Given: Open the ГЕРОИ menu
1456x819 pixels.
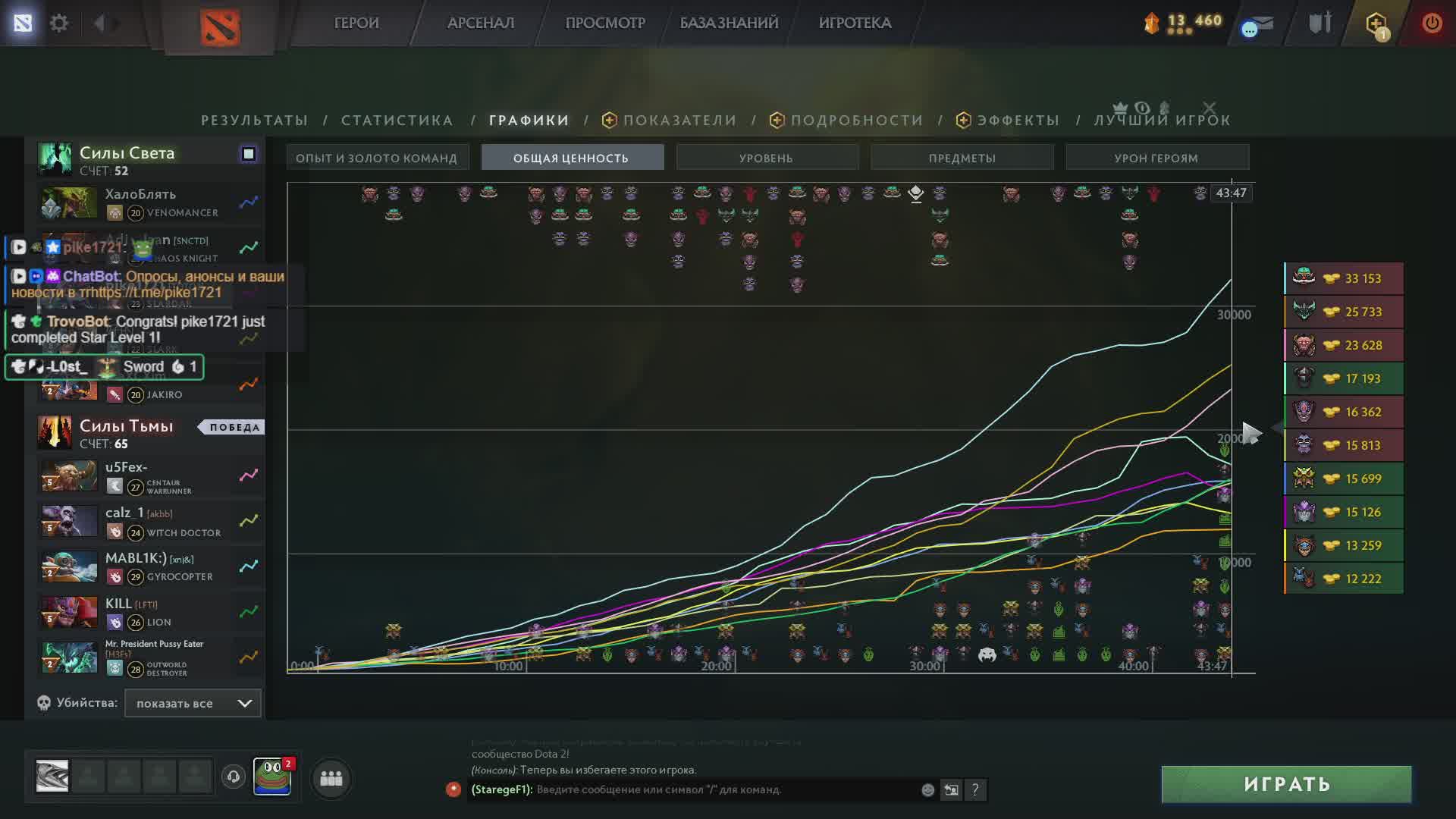Looking at the screenshot, I should (x=356, y=23).
